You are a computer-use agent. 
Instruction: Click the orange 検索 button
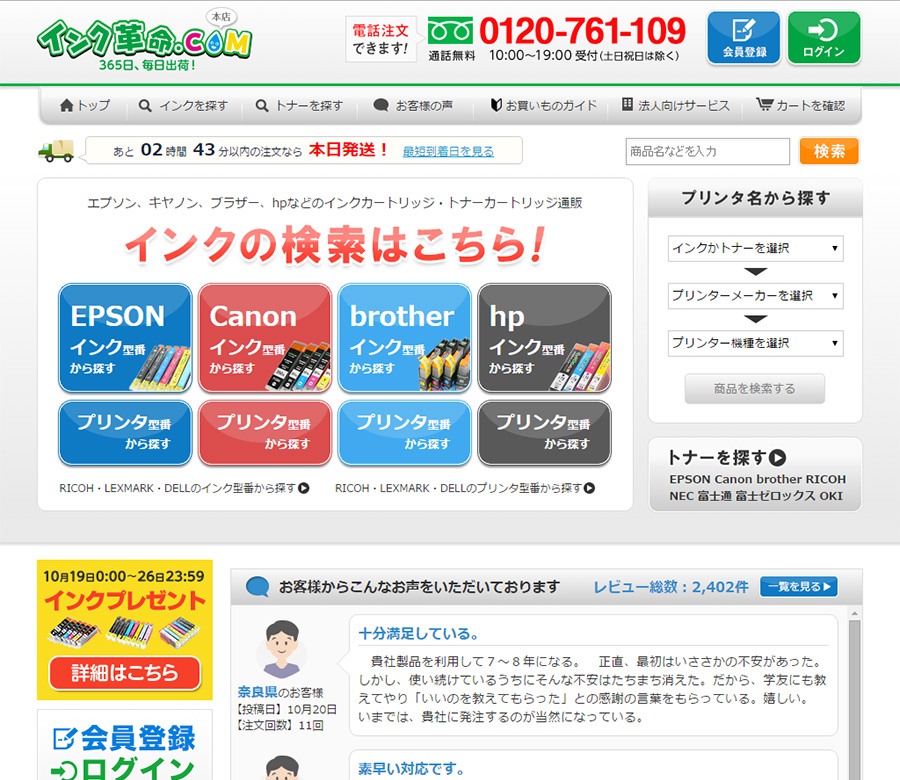829,152
